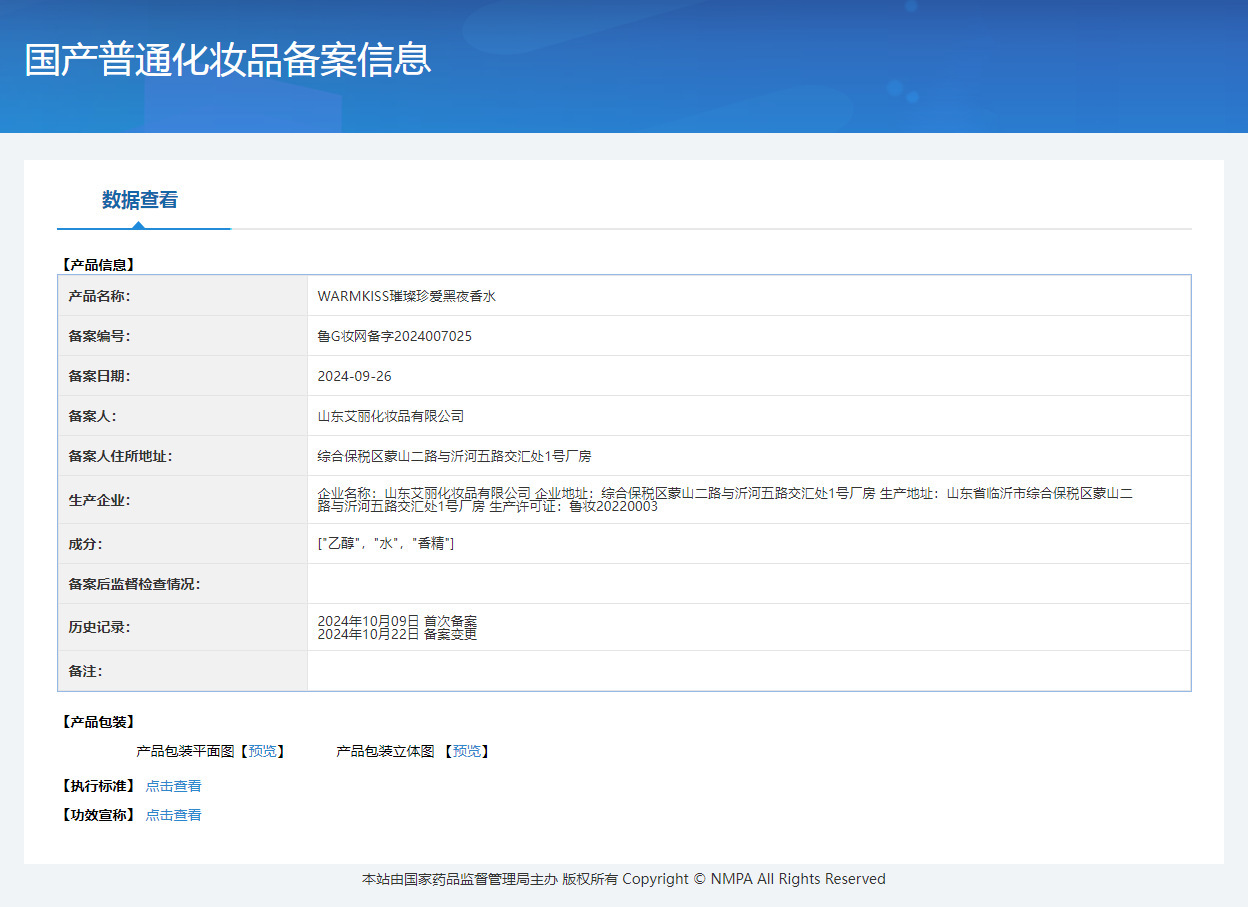This screenshot has height=907, width=1248.
Task: Click page title 国产普通化妆品备案信息
Action: click(x=227, y=60)
